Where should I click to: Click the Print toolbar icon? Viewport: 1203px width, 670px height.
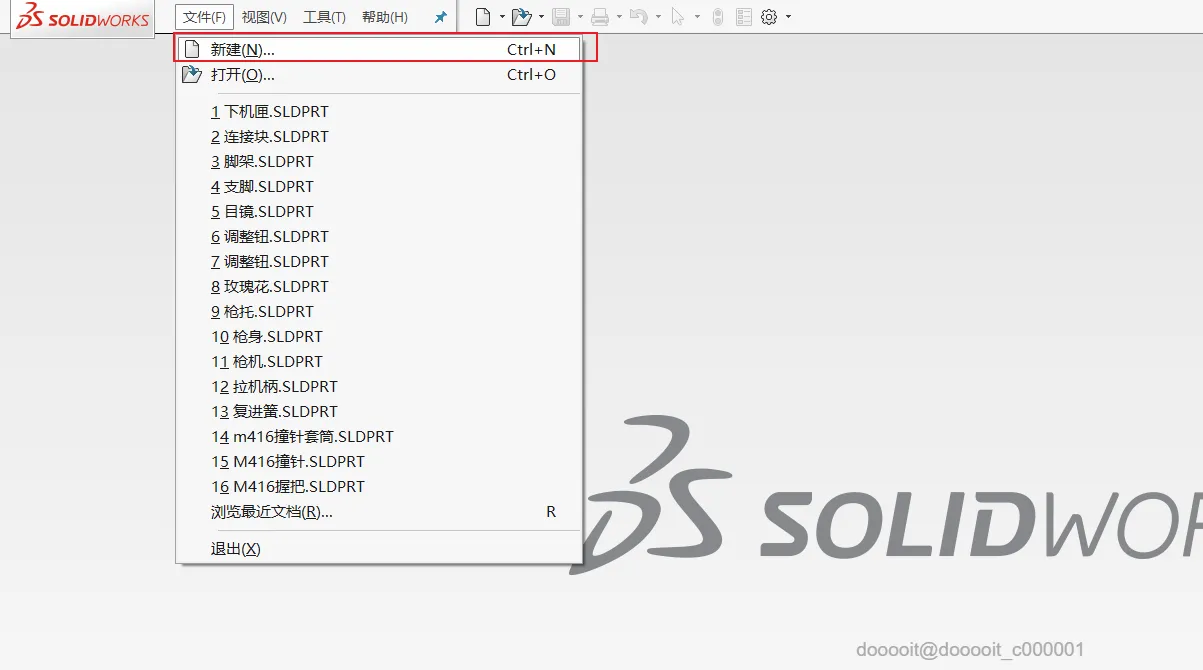tap(600, 17)
